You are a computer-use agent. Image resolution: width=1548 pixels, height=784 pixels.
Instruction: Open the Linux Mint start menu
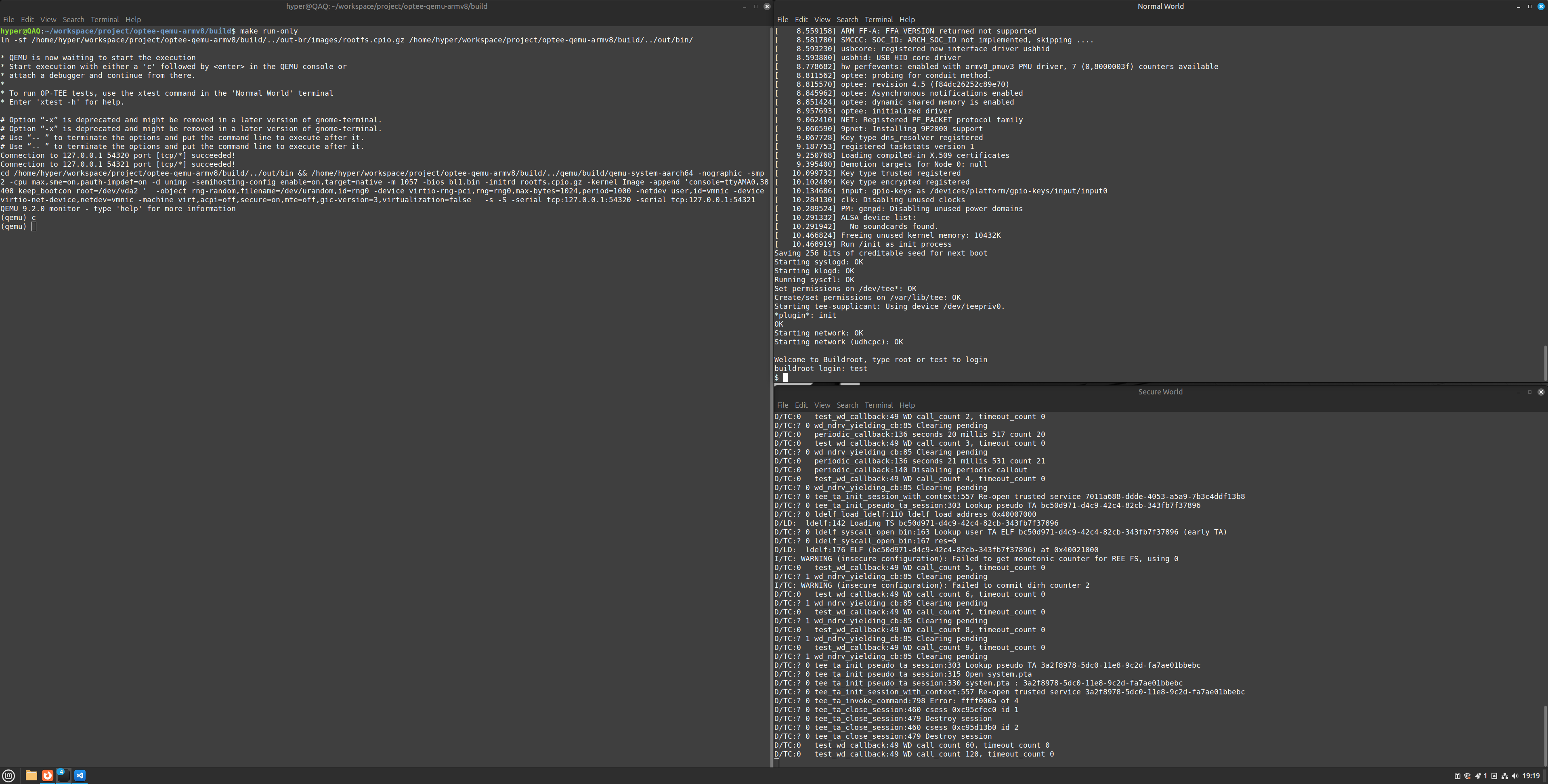[8, 776]
